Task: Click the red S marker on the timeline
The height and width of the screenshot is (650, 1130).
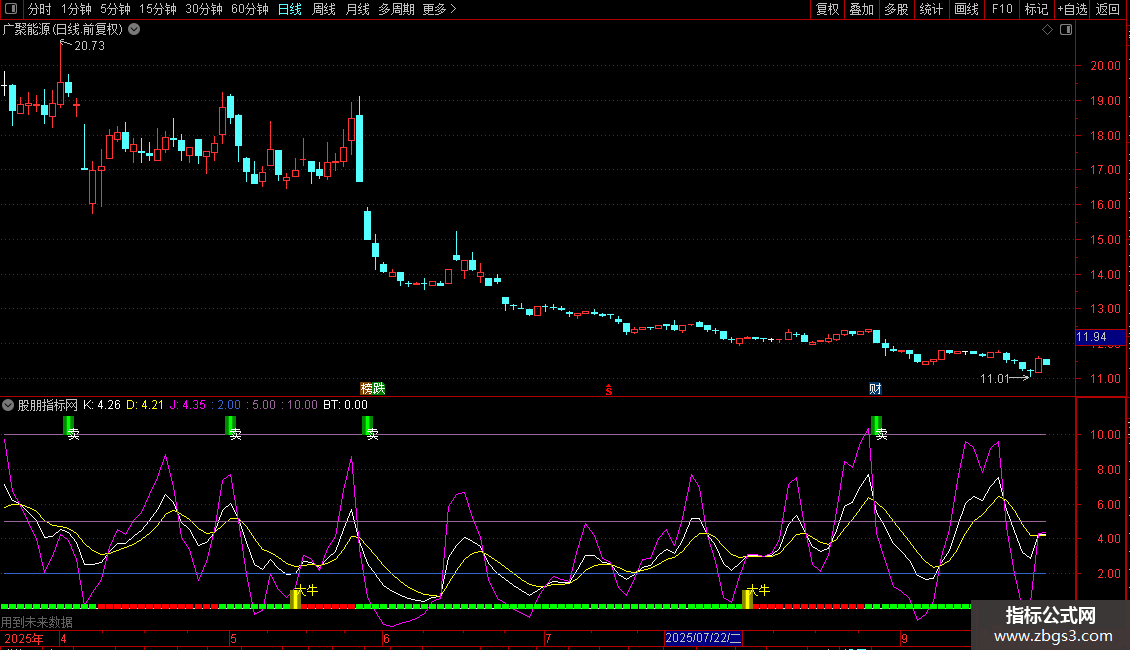Action: [x=608, y=389]
